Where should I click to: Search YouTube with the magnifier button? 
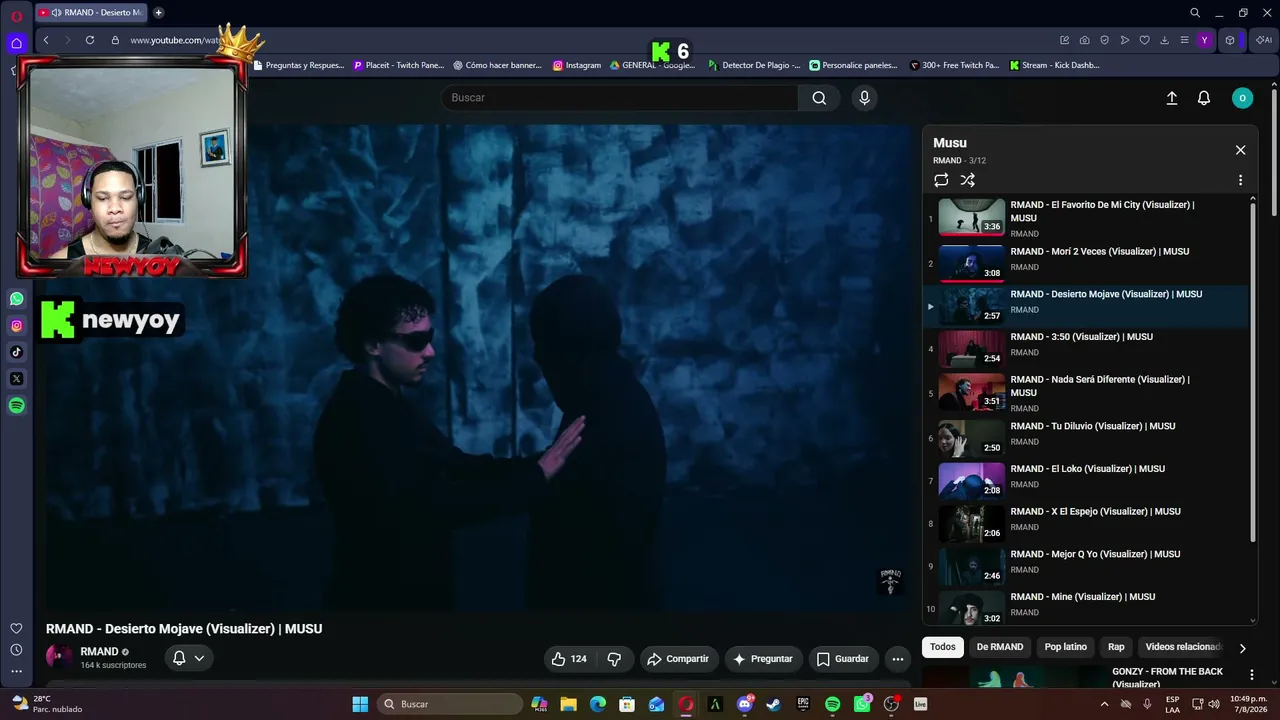tap(819, 98)
